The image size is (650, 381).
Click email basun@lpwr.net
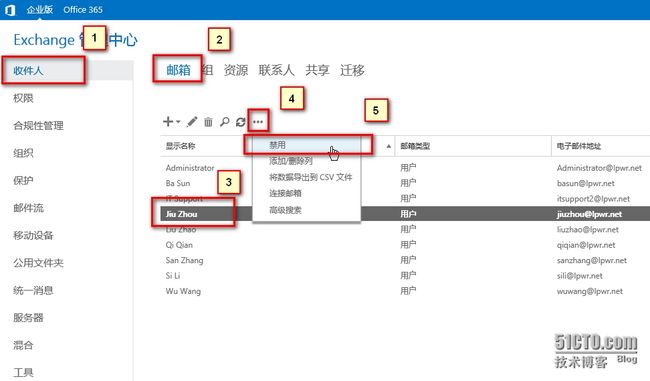click(585, 183)
